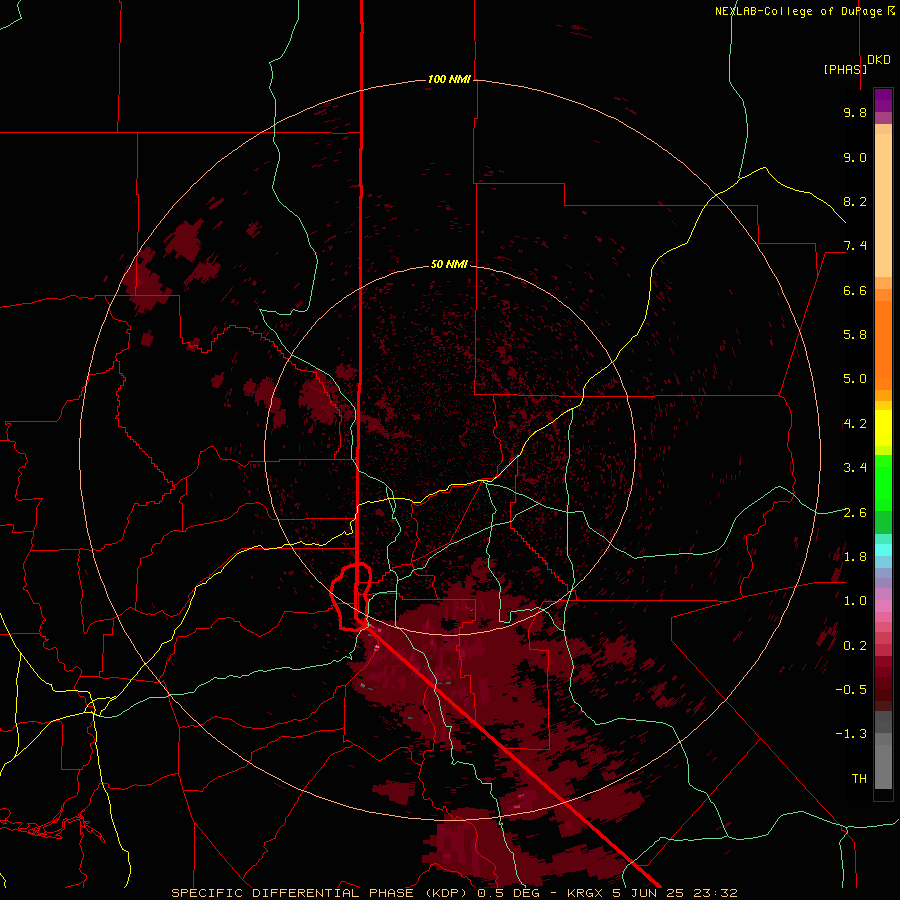Select the 2.6 scale value
The height and width of the screenshot is (900, 900).
[x=855, y=512]
